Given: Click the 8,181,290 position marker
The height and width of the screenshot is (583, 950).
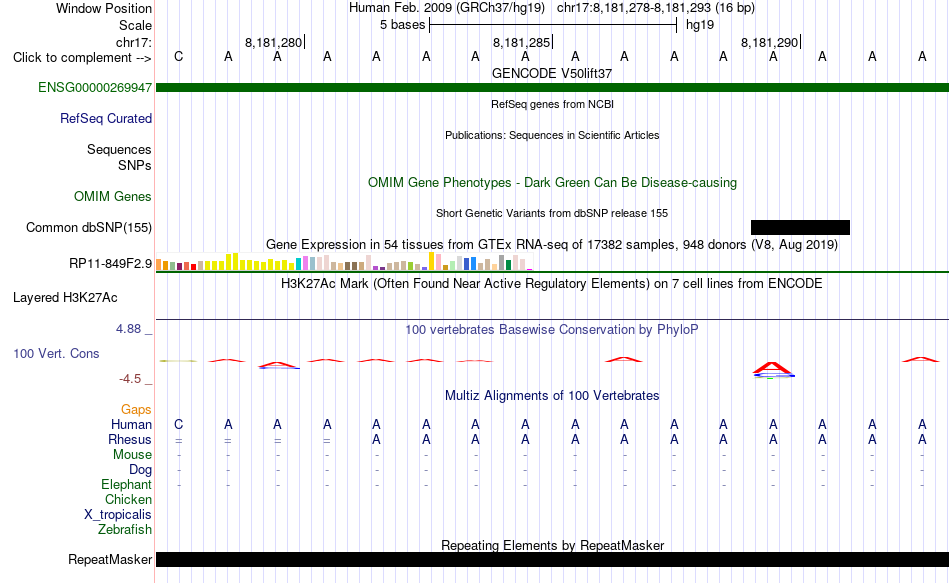Looking at the screenshot, I should 770,42.
